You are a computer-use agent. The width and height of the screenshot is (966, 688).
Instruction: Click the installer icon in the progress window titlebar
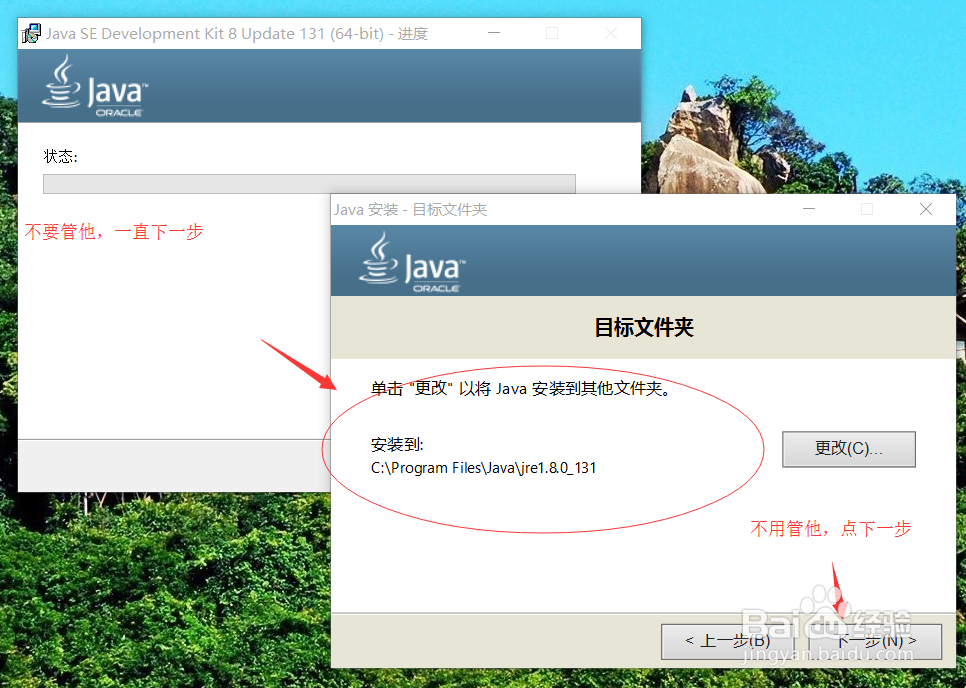31,33
